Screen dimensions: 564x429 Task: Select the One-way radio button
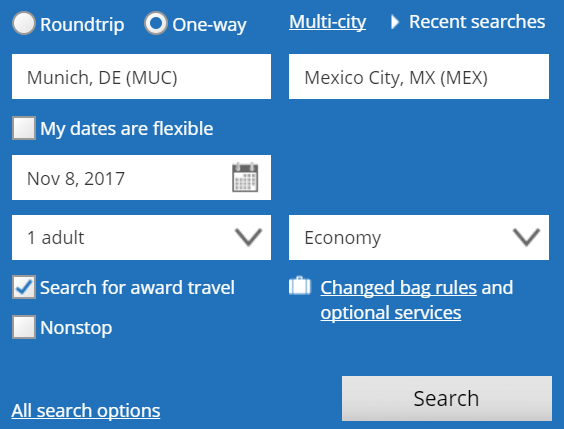156,23
